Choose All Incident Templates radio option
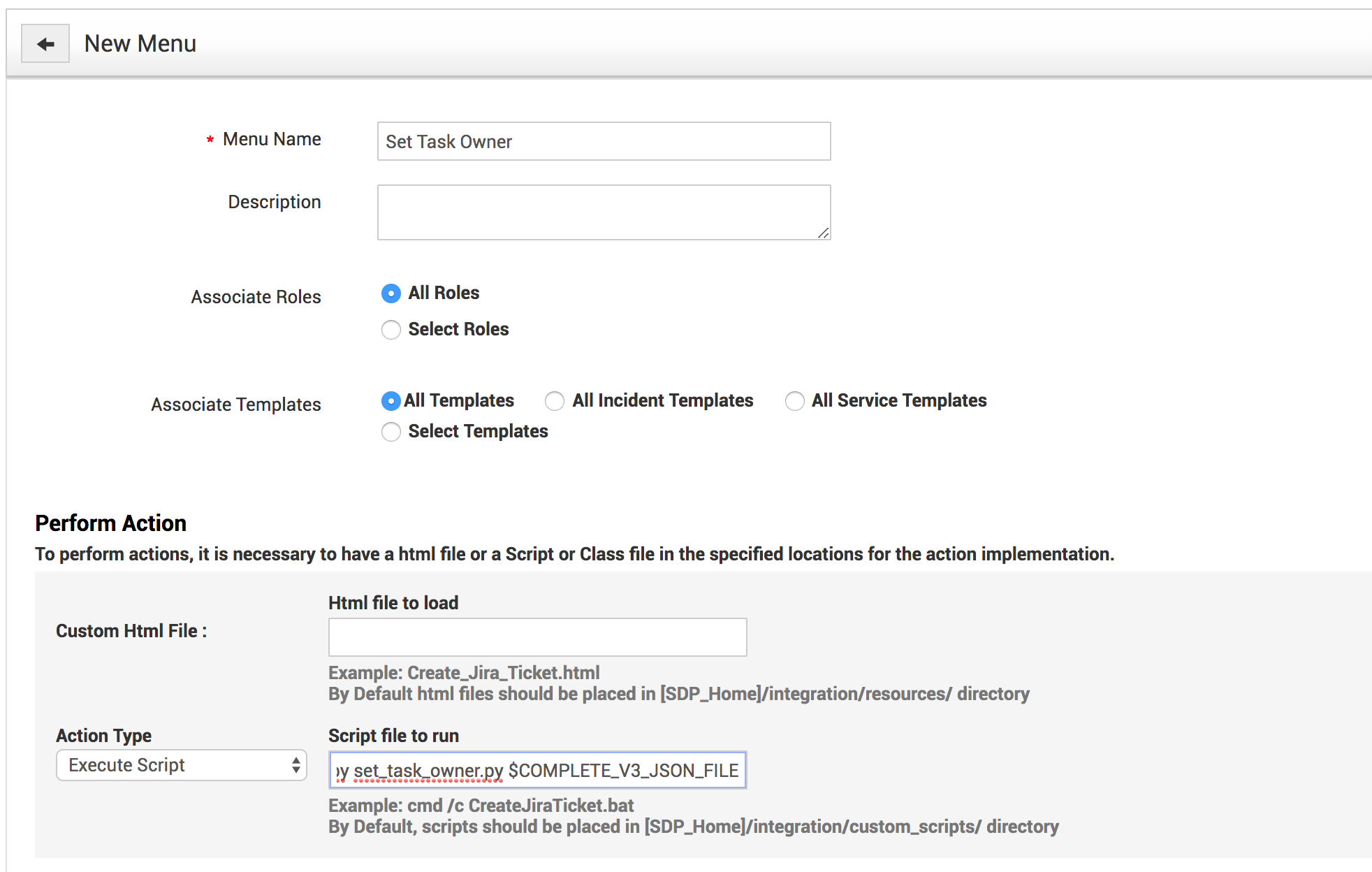 [x=555, y=401]
